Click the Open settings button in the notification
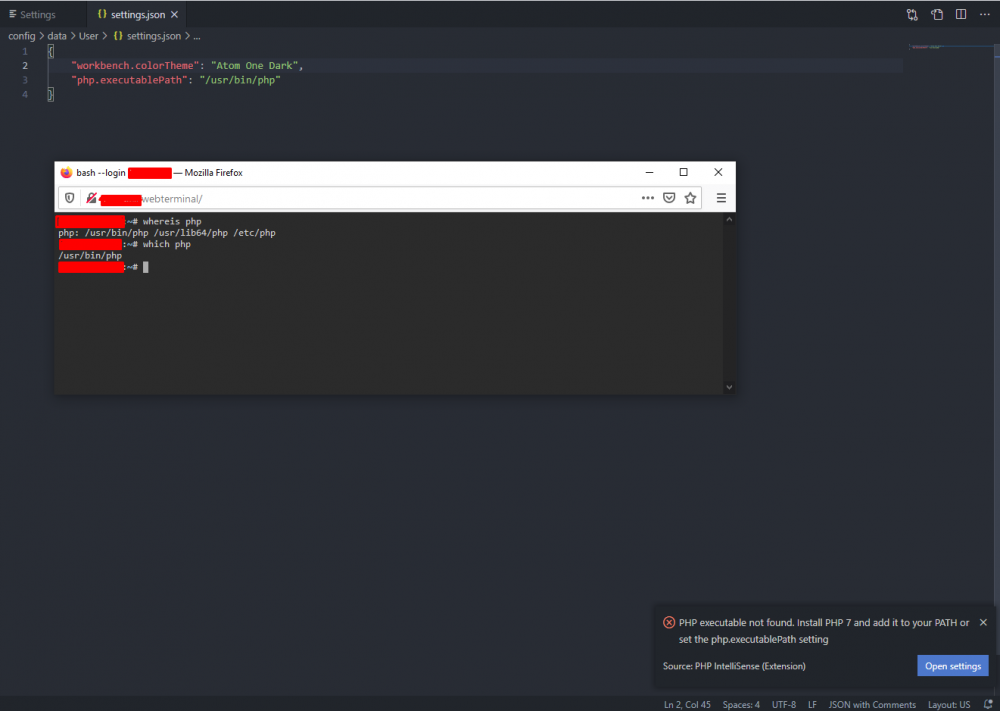This screenshot has height=711, width=1000. [953, 666]
